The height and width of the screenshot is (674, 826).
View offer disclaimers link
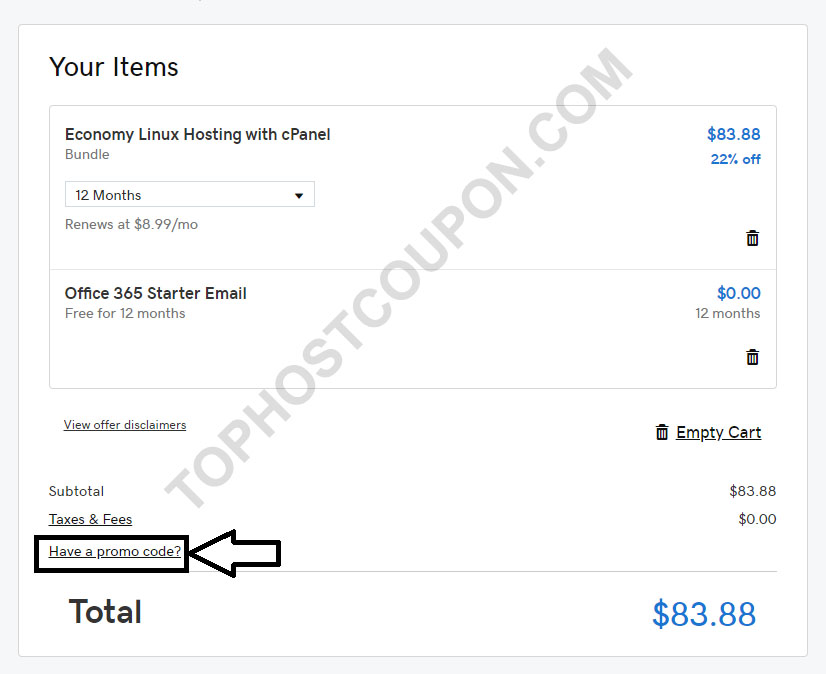[125, 425]
